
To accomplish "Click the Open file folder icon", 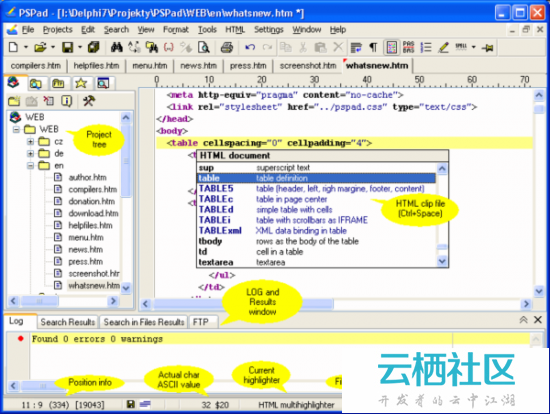I will (x=40, y=47).
